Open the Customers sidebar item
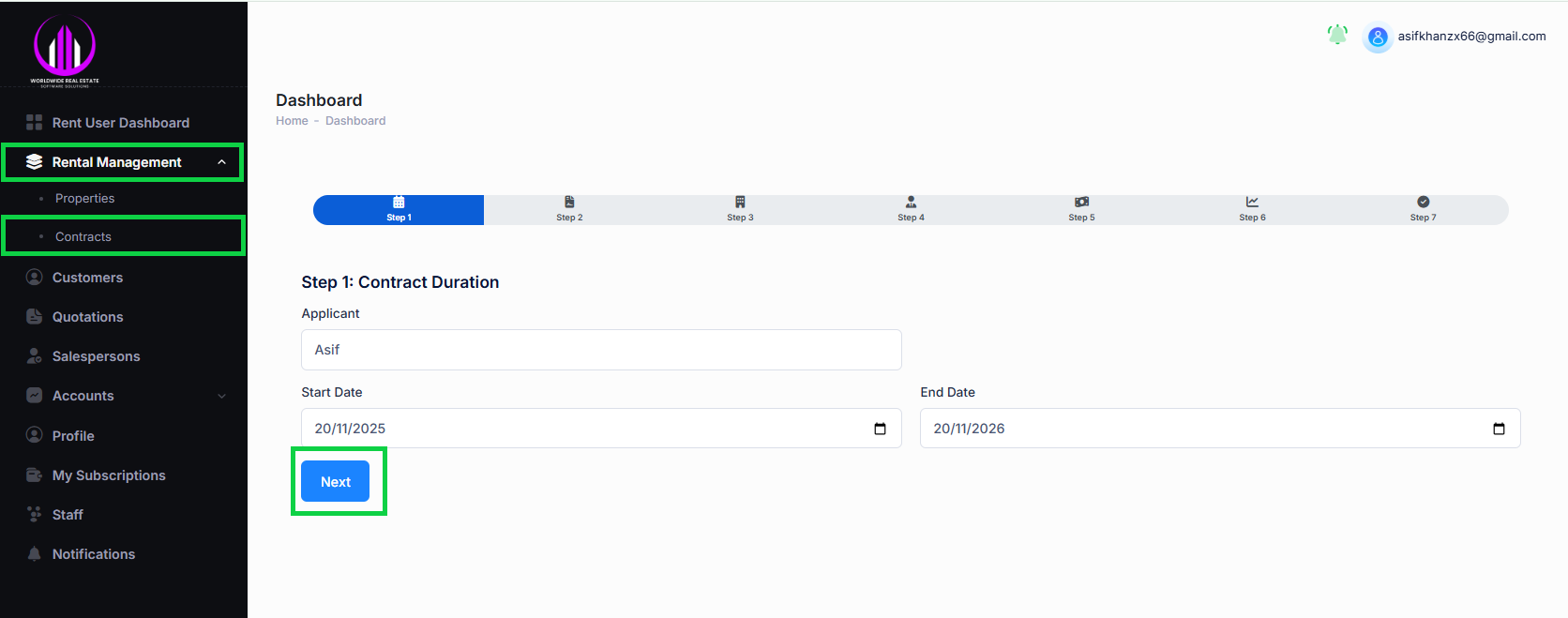 pyautogui.click(x=87, y=278)
